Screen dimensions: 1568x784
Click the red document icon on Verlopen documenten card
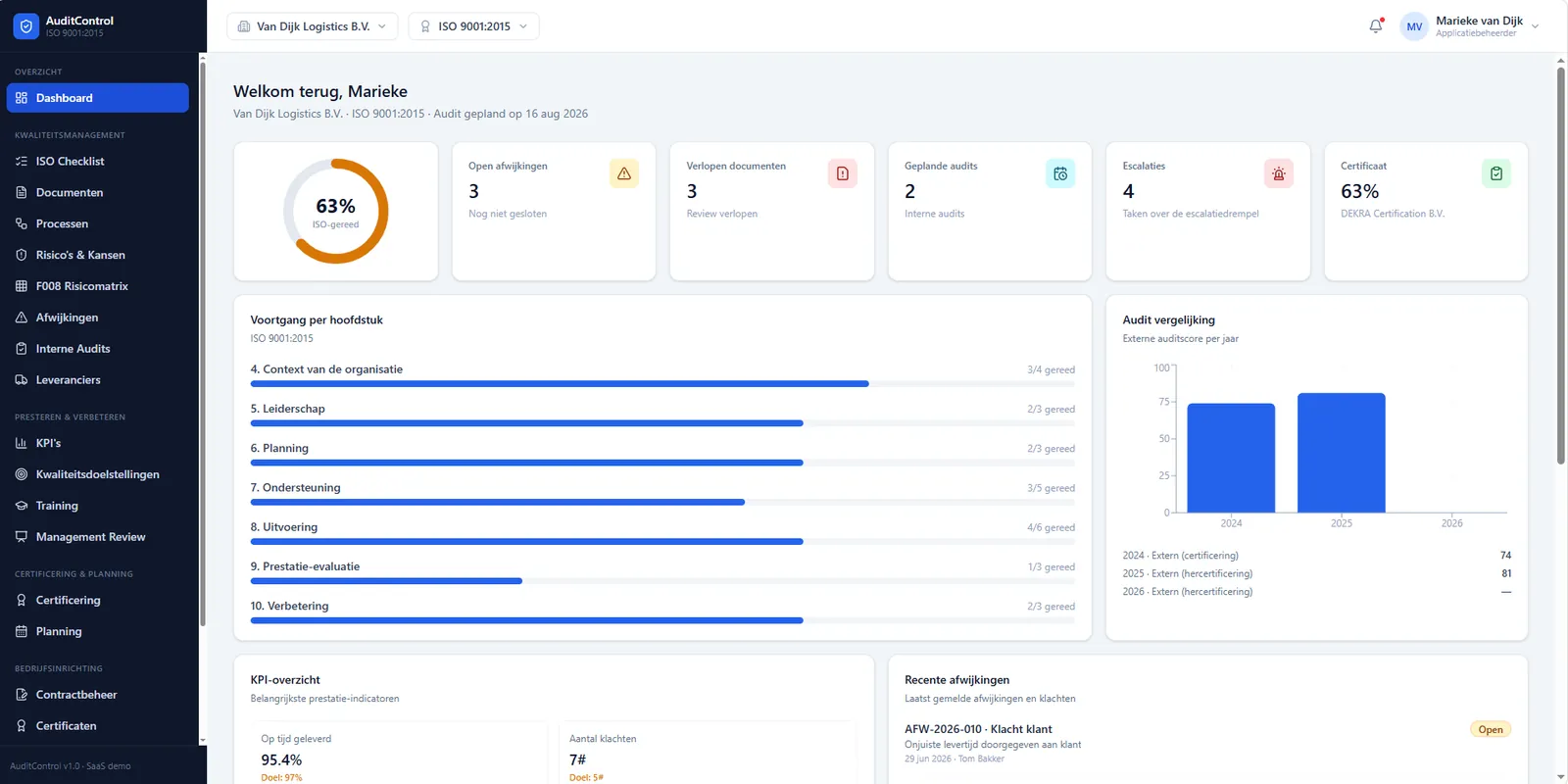point(843,173)
